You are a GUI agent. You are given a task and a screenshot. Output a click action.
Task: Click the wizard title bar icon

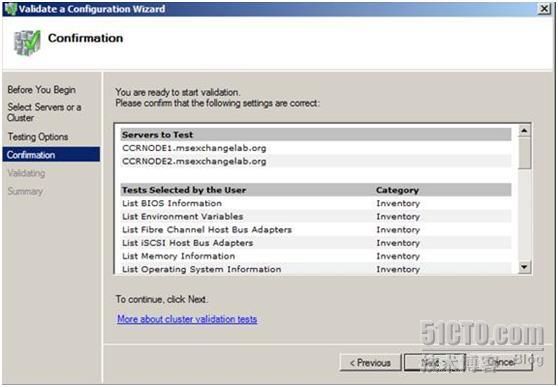(10, 9)
